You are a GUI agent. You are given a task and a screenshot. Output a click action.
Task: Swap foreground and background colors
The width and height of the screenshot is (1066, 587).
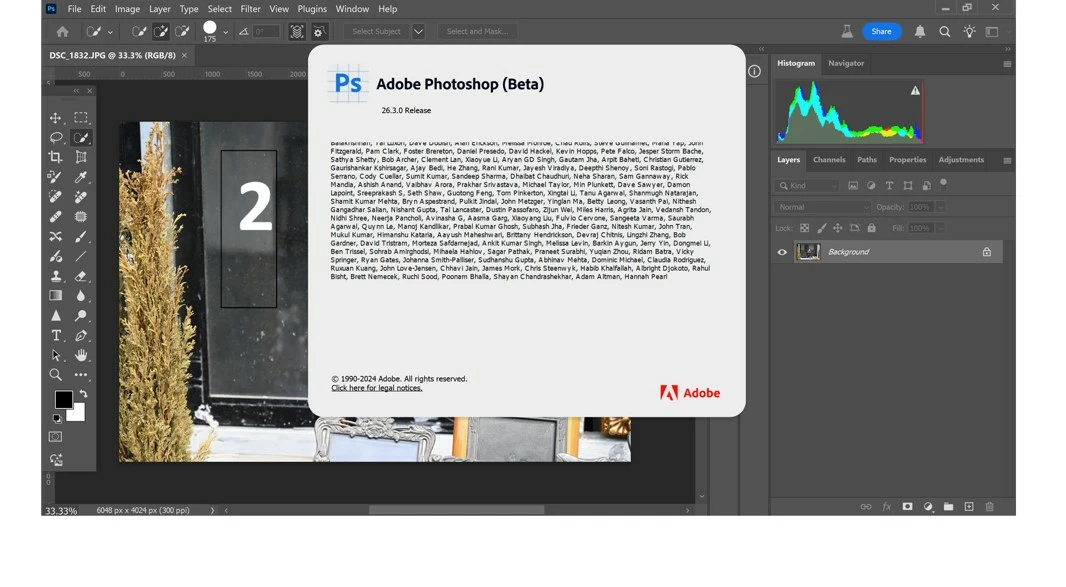(84, 394)
